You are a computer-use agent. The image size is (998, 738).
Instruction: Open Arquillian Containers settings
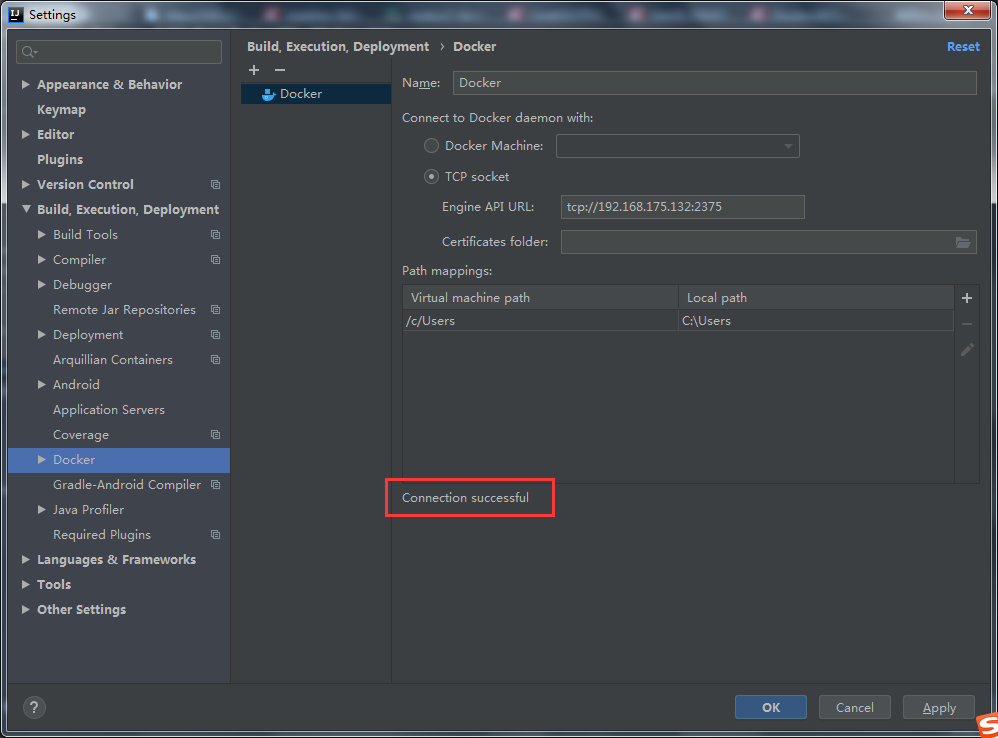click(113, 359)
